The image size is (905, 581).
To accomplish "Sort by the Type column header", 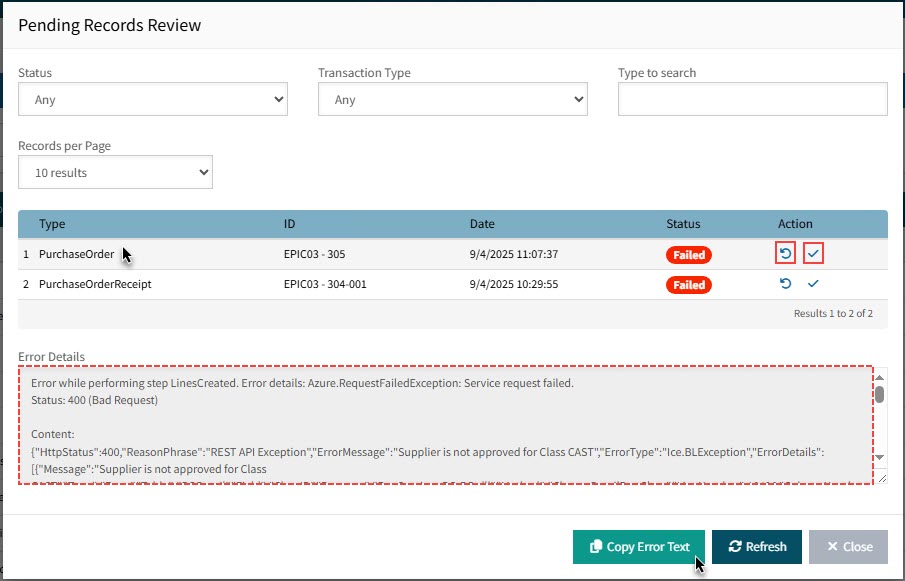I will [52, 224].
